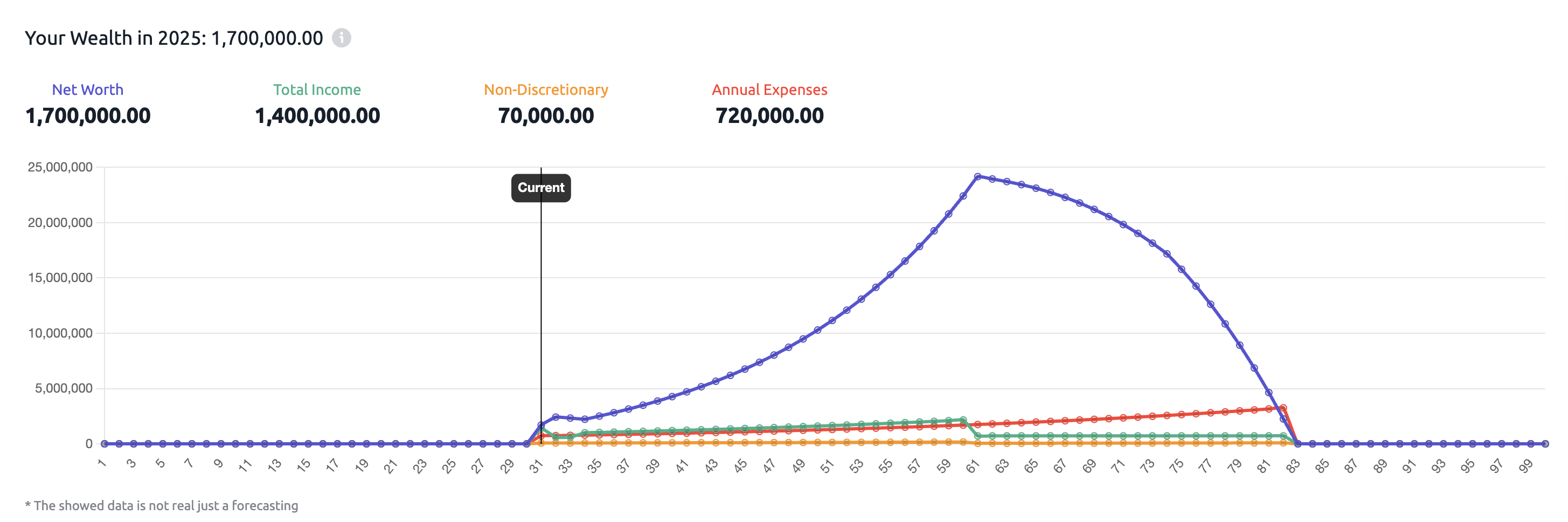Click the forecasting disclaimer footnote text
The height and width of the screenshot is (522, 1568).
[x=162, y=506]
